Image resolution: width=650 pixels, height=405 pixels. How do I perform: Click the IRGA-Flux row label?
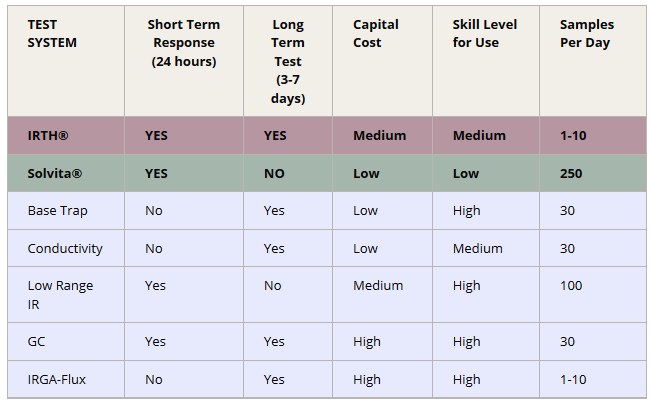coord(58,379)
